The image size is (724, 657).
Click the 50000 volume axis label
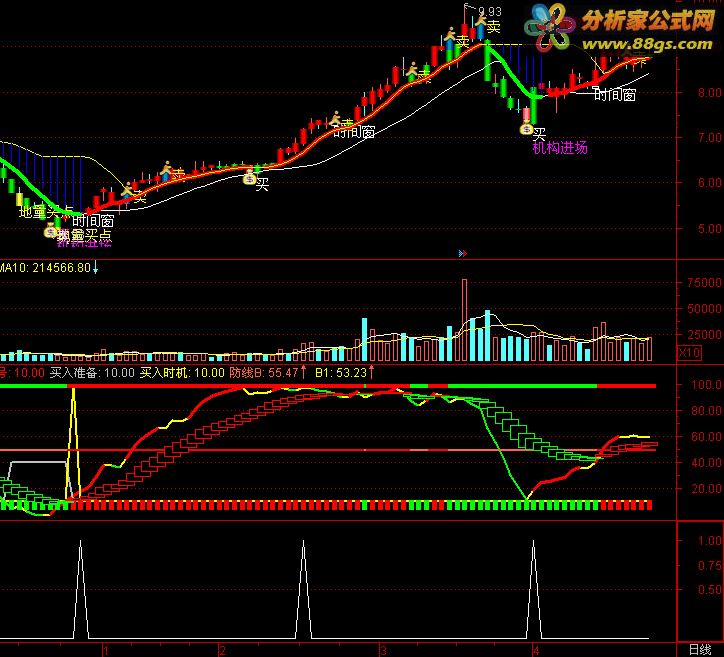click(705, 308)
